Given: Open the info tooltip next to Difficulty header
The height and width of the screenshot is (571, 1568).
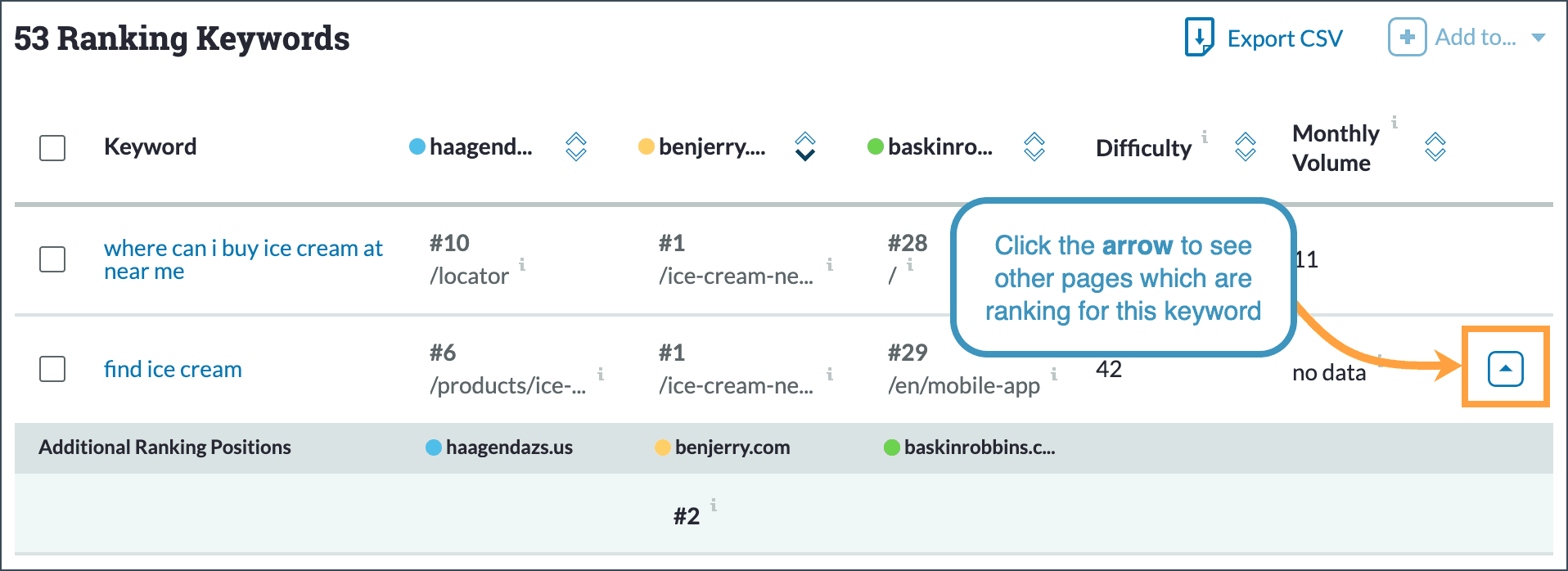Looking at the screenshot, I should pyautogui.click(x=1205, y=137).
